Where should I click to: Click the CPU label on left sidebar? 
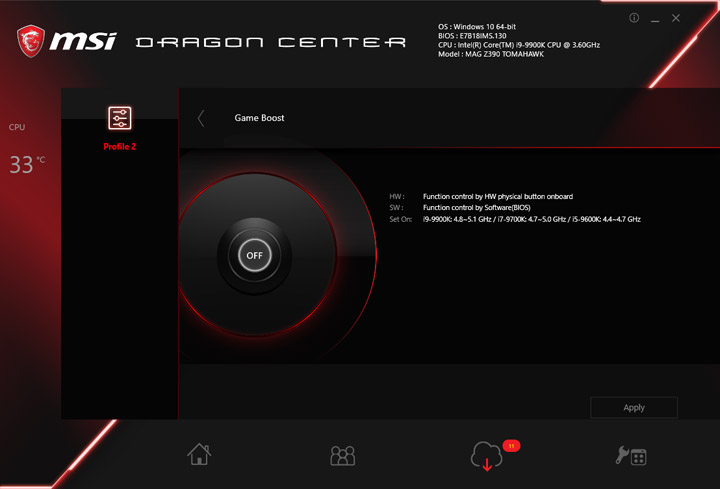[17, 127]
